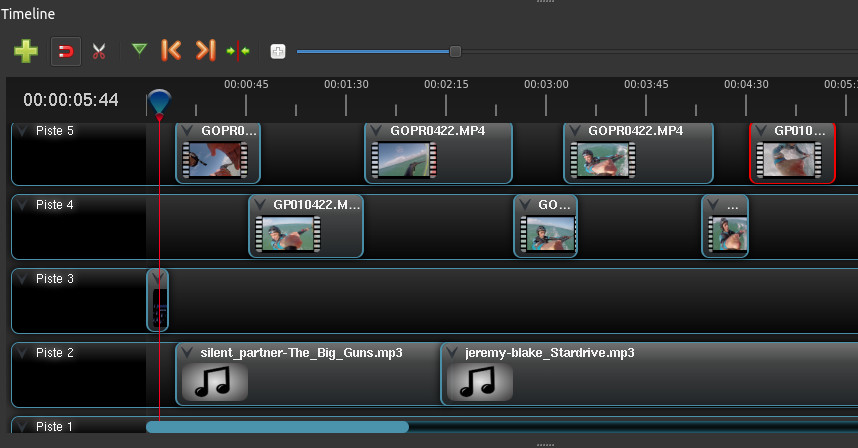Select the red-outlined GP010 clip on Piste 5
Screen dimensions: 858x448
792,153
